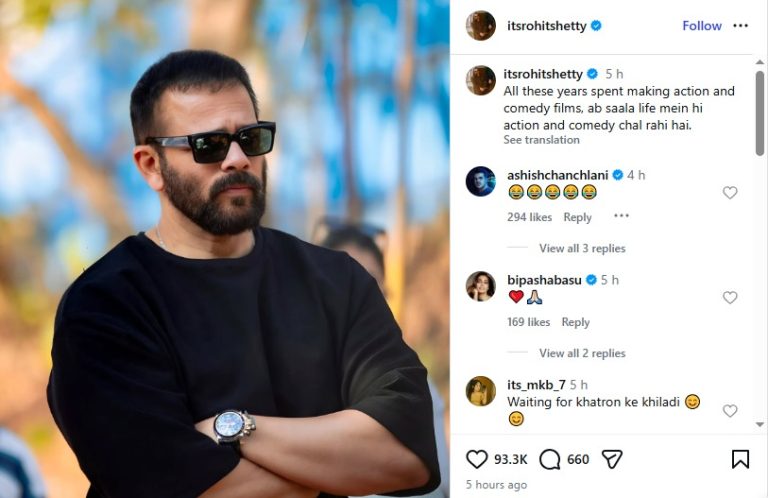Like bipashabasu's comment heart
This screenshot has width=768, height=498.
point(730,298)
